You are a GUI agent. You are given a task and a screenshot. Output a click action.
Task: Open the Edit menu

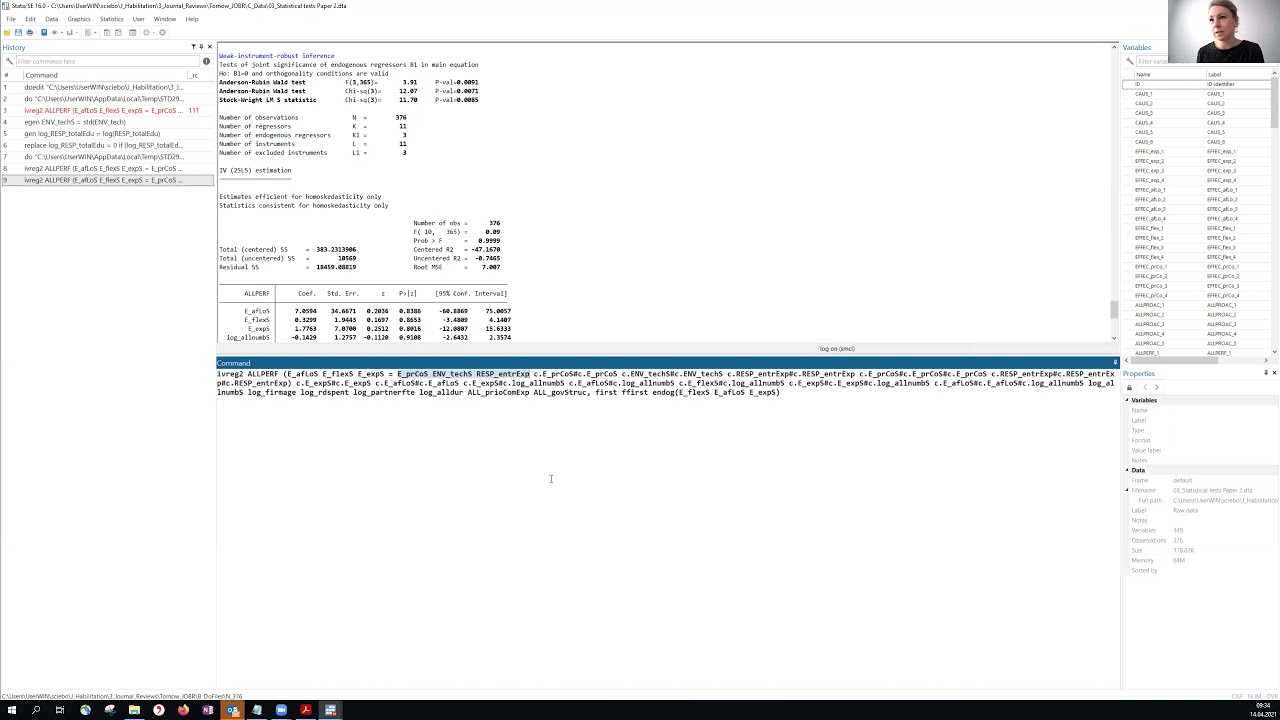pyautogui.click(x=30, y=19)
